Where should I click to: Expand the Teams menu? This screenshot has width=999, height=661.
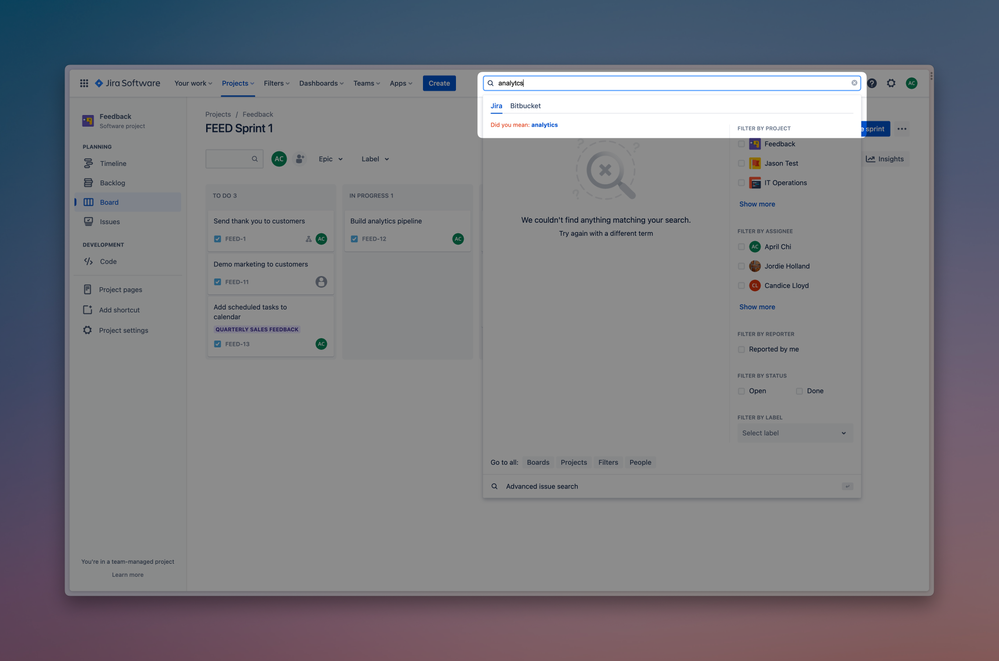[x=366, y=83]
